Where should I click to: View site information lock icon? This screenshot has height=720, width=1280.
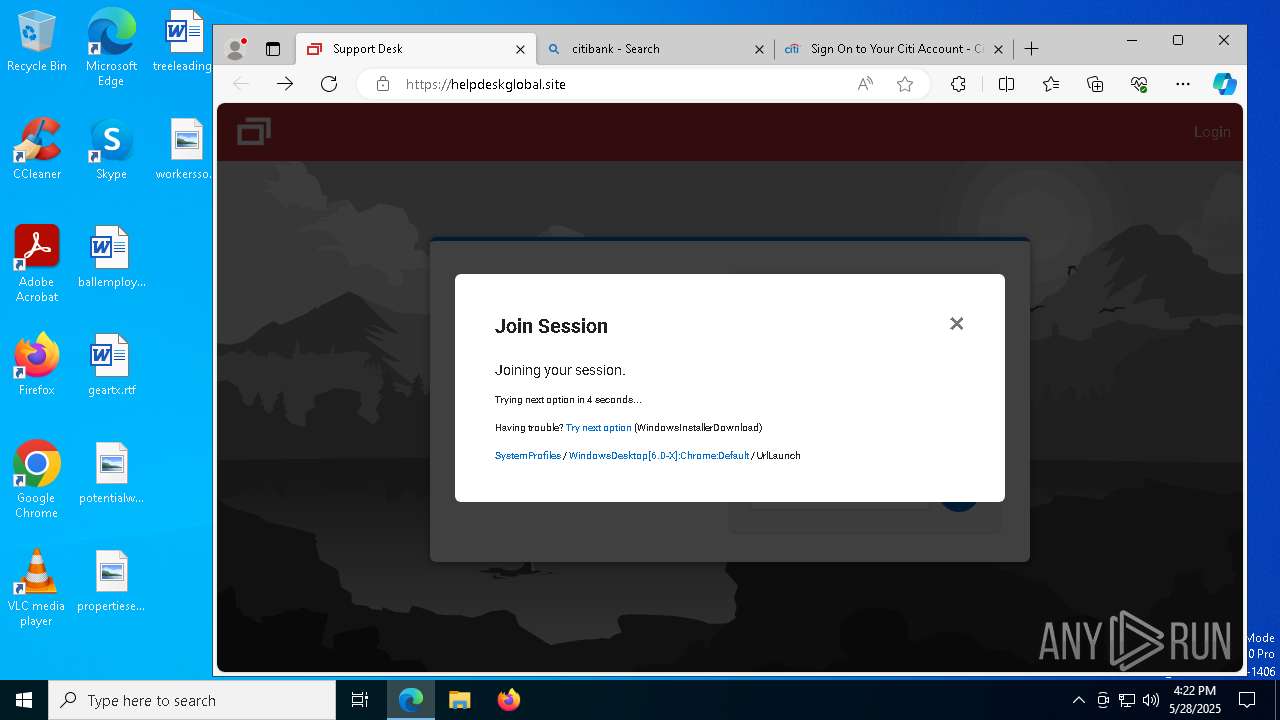pos(382,84)
